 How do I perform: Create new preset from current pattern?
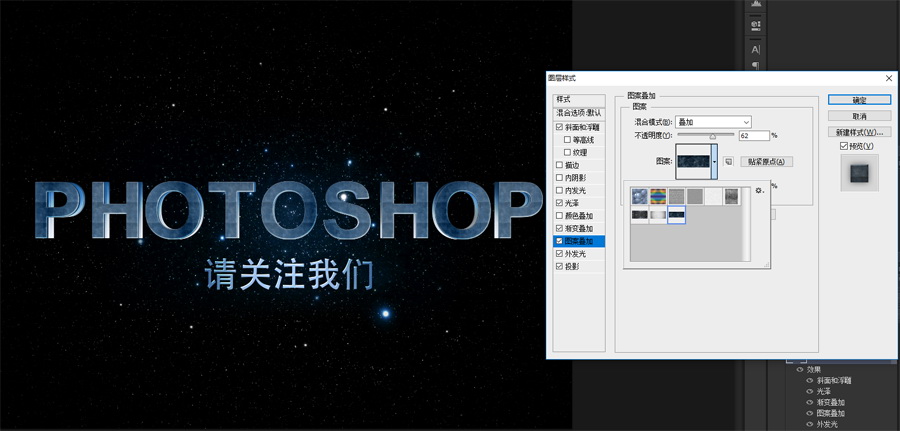728,162
